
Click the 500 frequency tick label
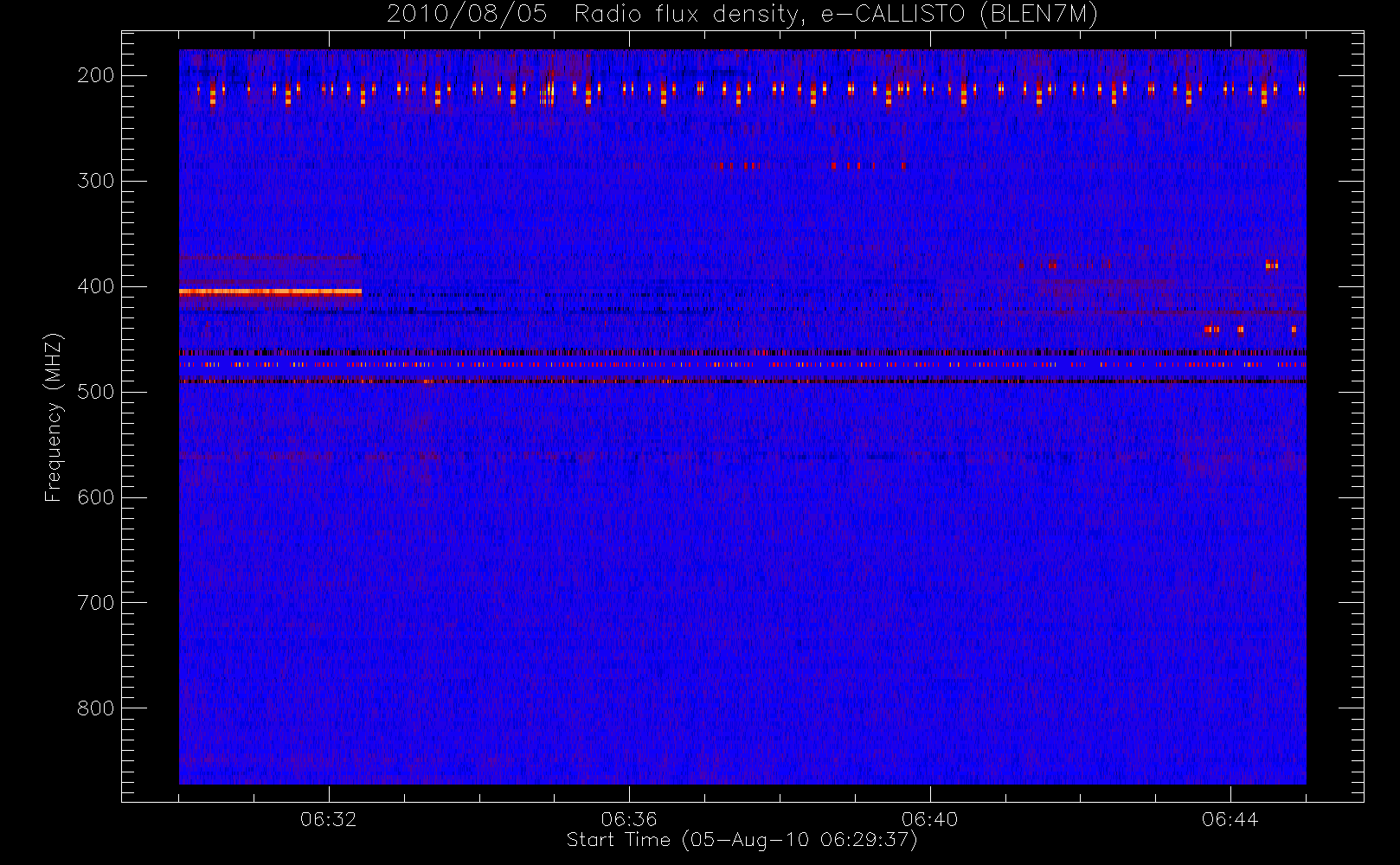[x=96, y=392]
